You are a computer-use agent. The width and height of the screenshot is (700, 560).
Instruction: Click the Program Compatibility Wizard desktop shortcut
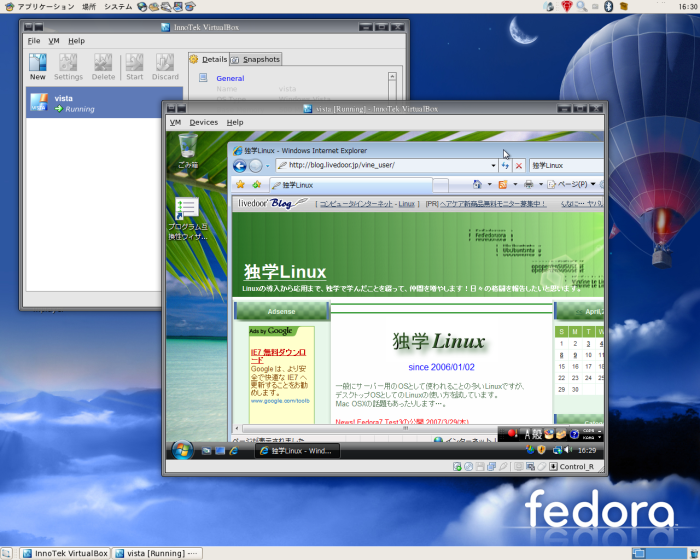click(x=188, y=219)
